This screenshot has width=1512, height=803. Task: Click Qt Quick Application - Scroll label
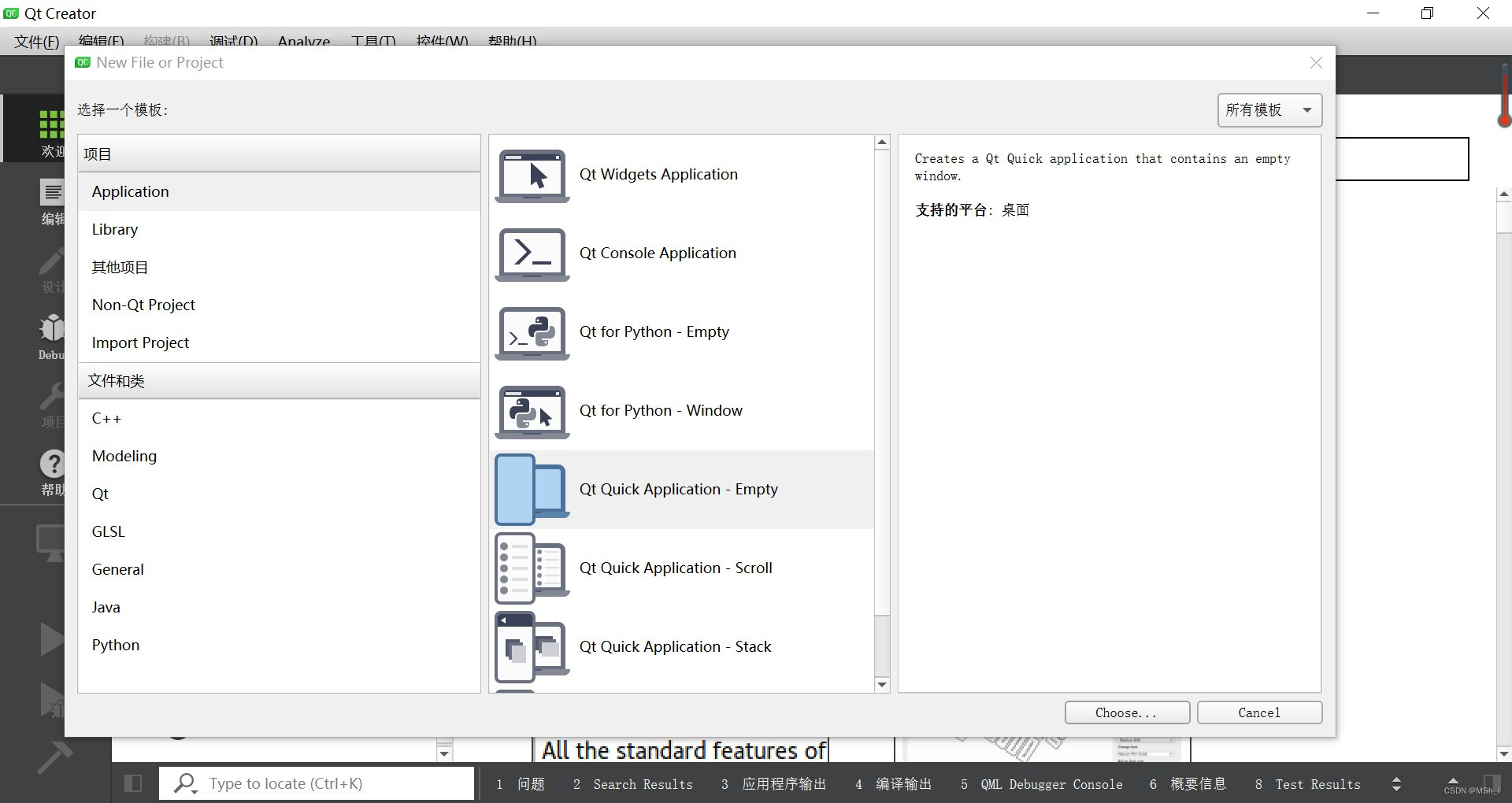tap(676, 568)
